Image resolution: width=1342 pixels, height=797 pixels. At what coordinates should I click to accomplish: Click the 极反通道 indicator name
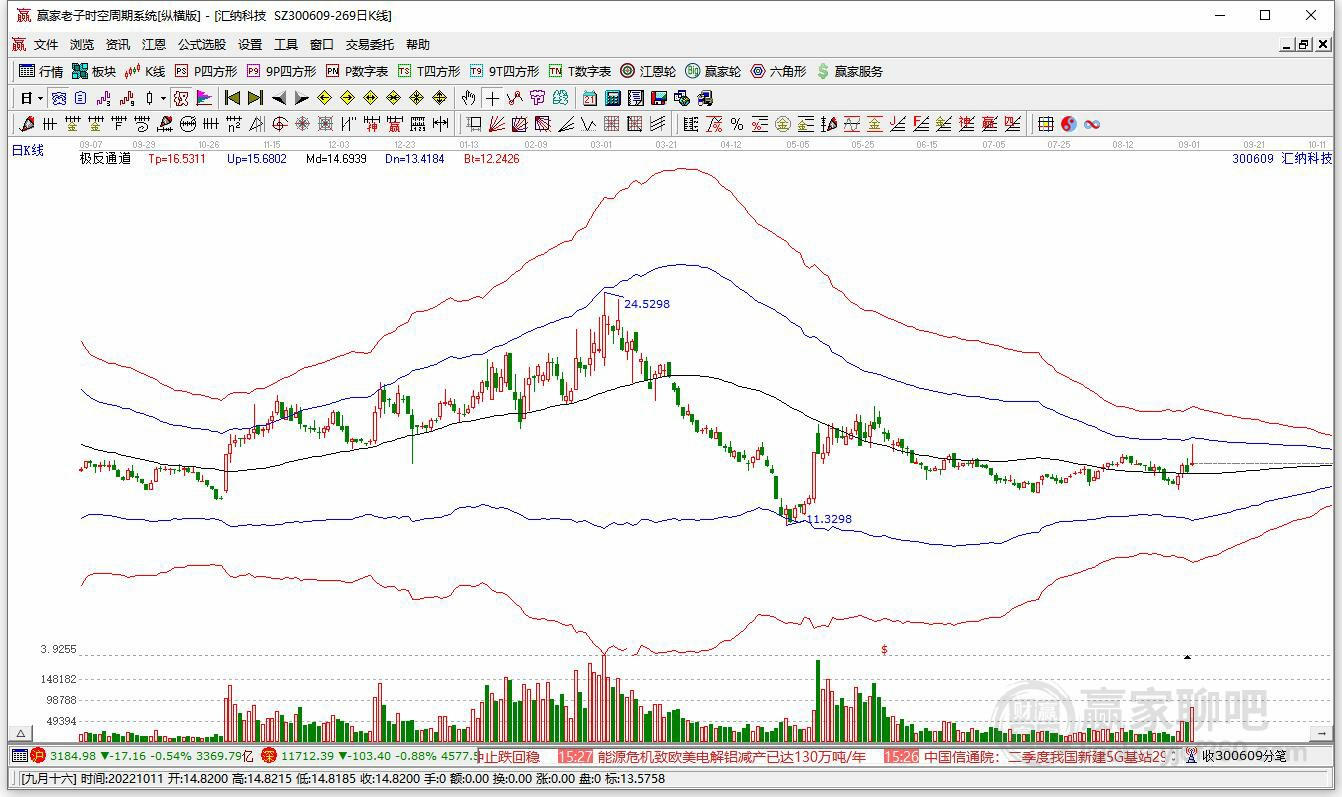coord(105,158)
